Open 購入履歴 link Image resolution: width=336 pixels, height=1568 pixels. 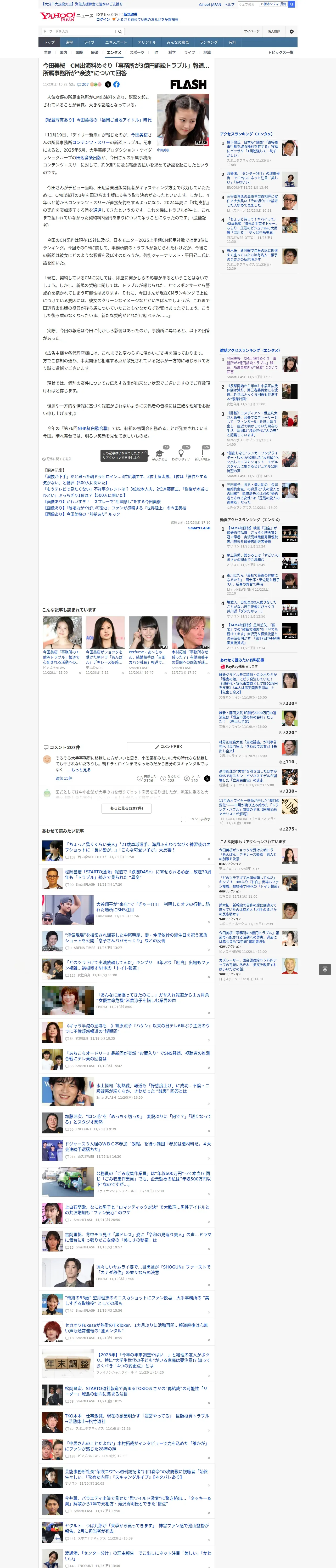tap(274, 32)
